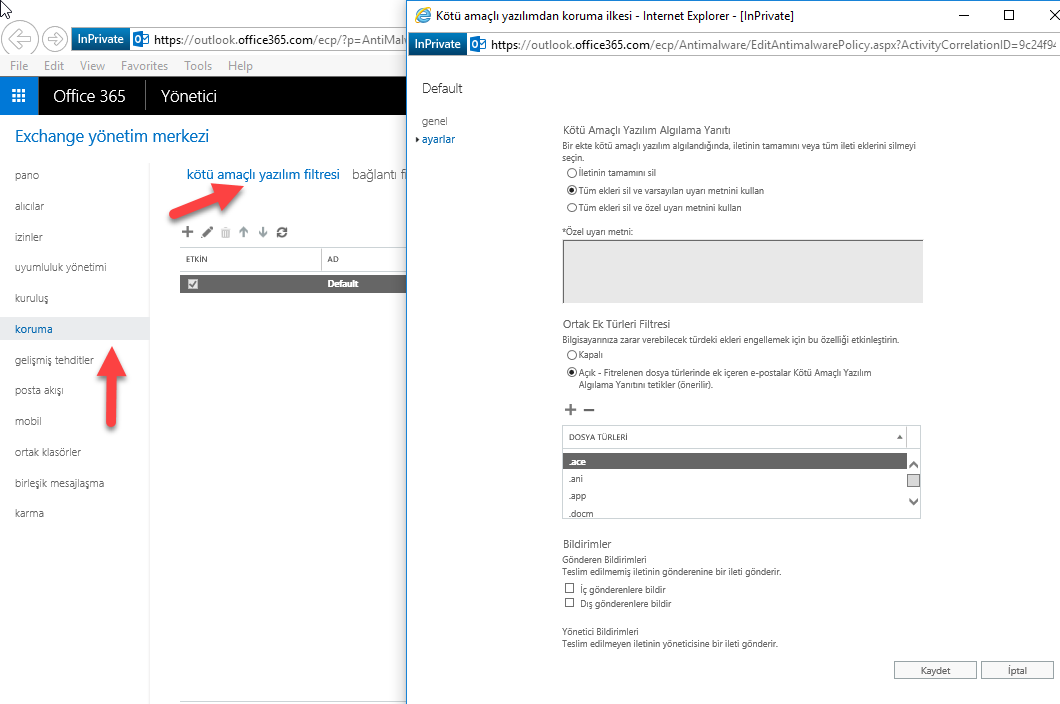Open the View menu
The width and height of the screenshot is (1060, 704).
(93, 66)
